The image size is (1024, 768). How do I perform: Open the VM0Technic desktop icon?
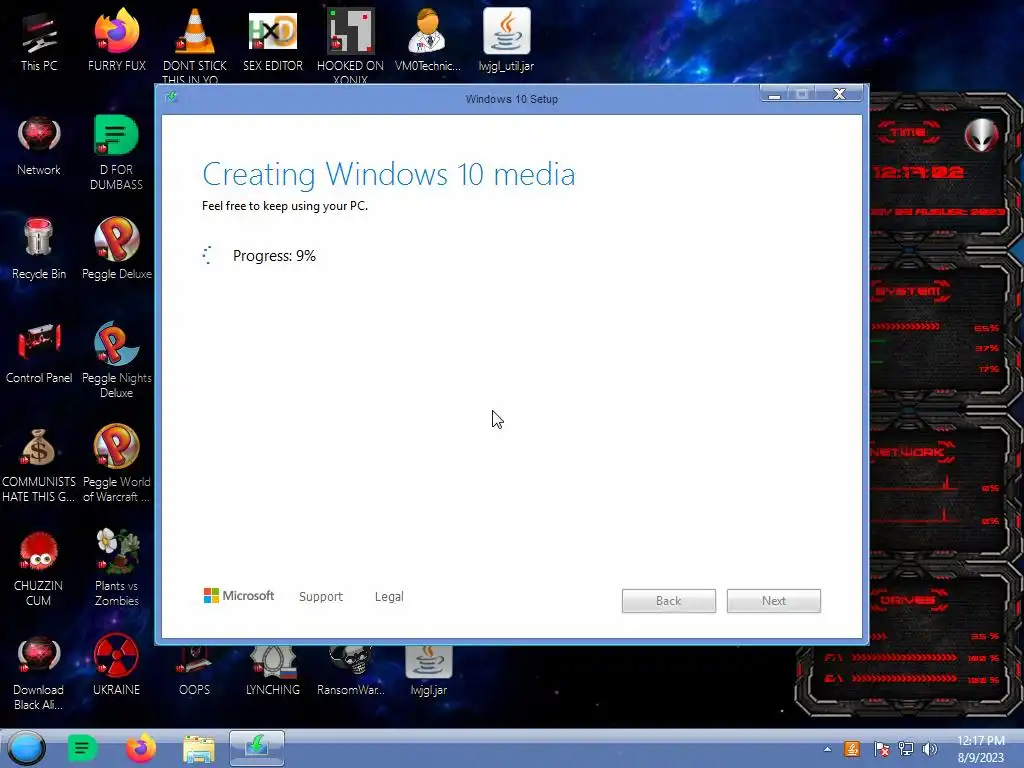point(428,40)
